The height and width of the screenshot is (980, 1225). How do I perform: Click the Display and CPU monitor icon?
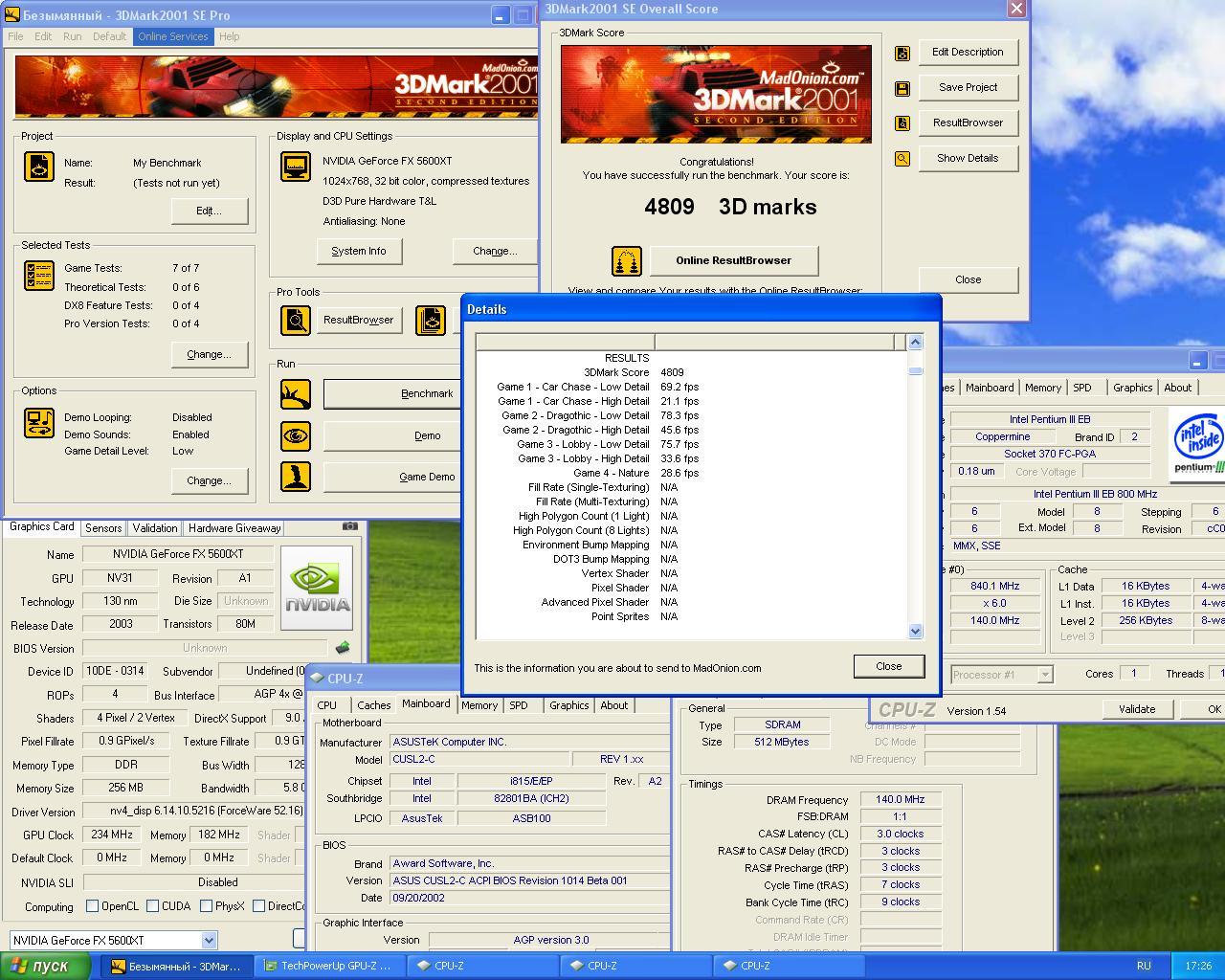click(x=295, y=167)
